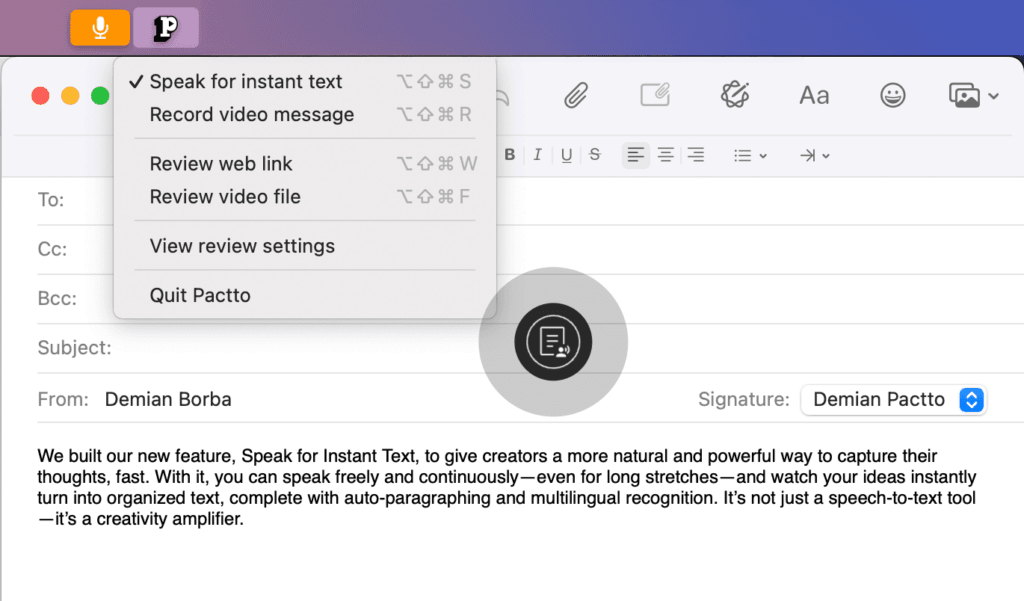Click into the Bcc field
This screenshot has width=1024, height=601.
point(530,299)
